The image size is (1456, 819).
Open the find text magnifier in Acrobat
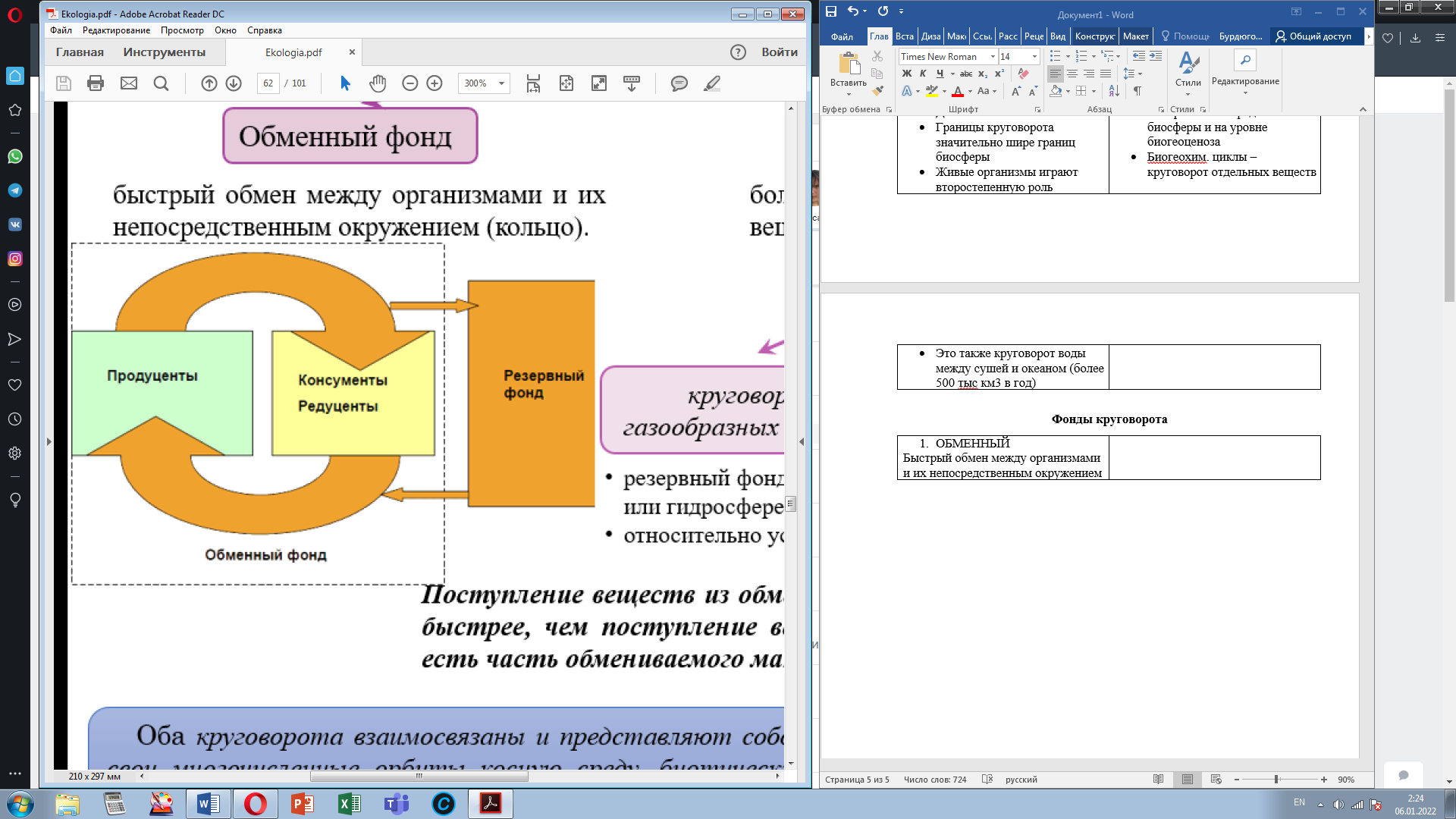click(x=161, y=83)
